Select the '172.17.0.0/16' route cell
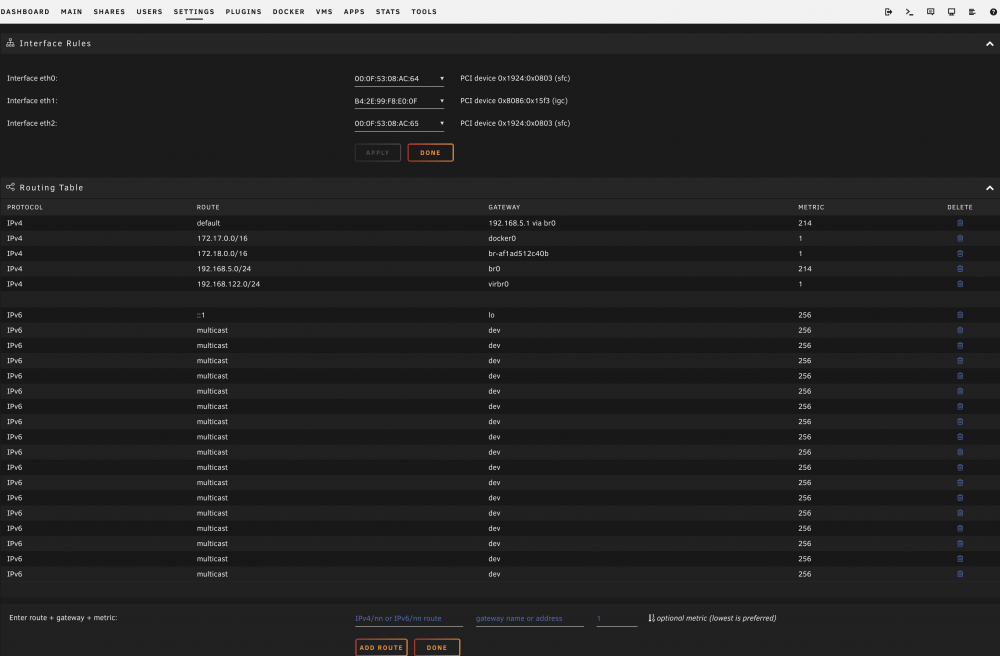The height and width of the screenshot is (656, 1000). (x=222, y=238)
